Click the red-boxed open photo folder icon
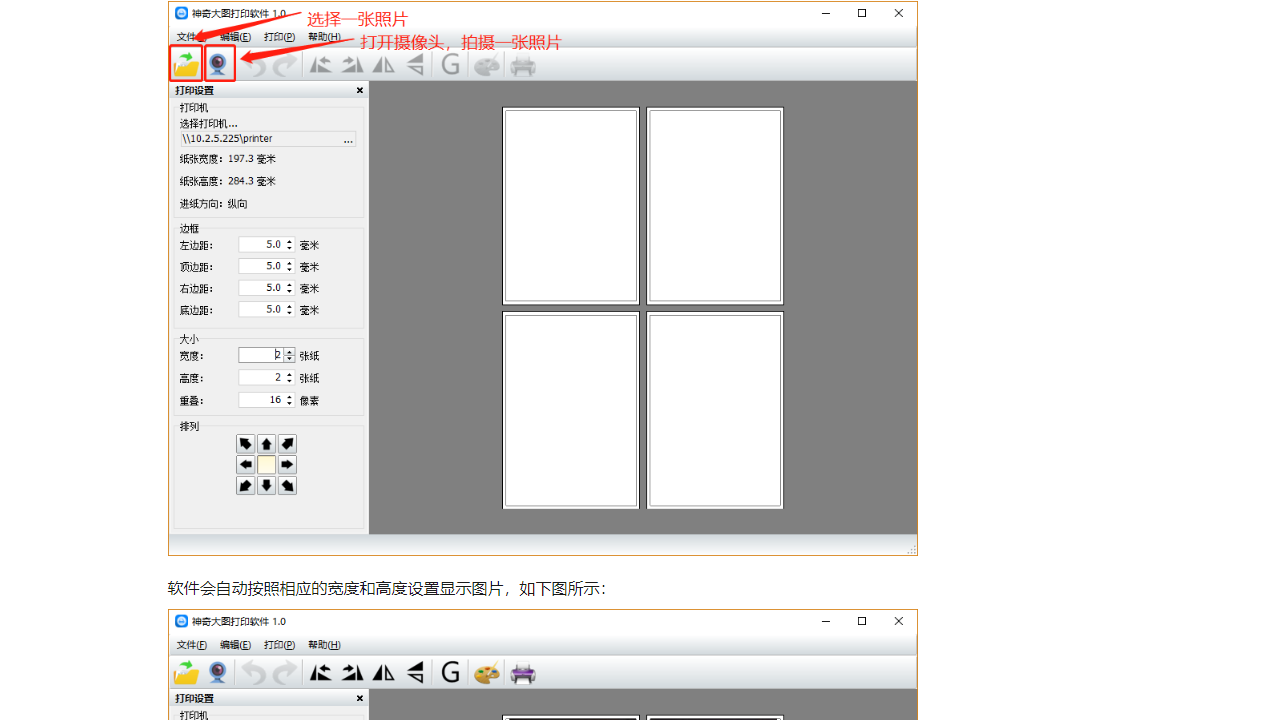This screenshot has height=720, width=1280. (186, 64)
